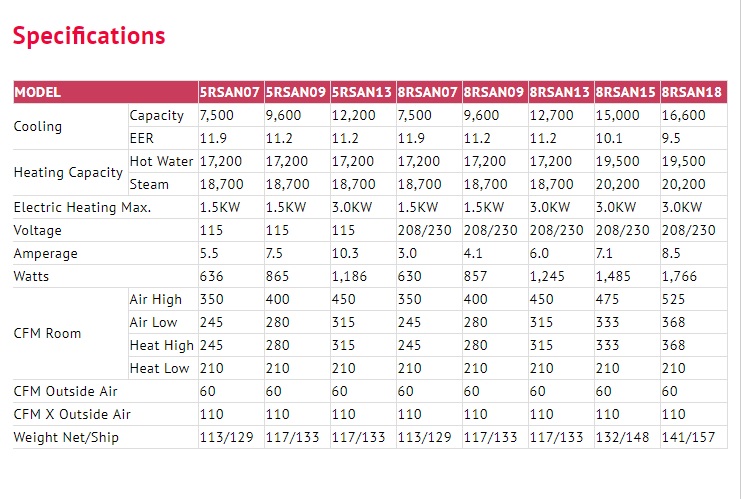
Task: Select voltage 208/230 under 8RSAN07
Action: pyautogui.click(x=424, y=231)
